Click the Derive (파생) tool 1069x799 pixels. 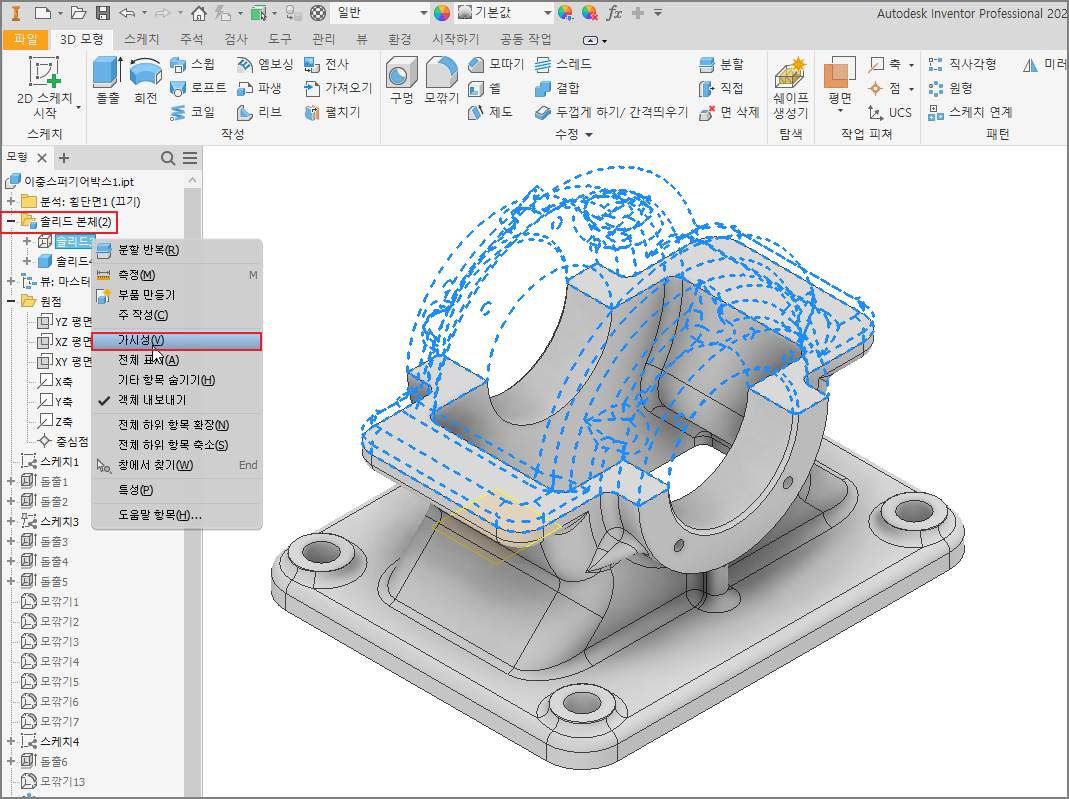259,88
